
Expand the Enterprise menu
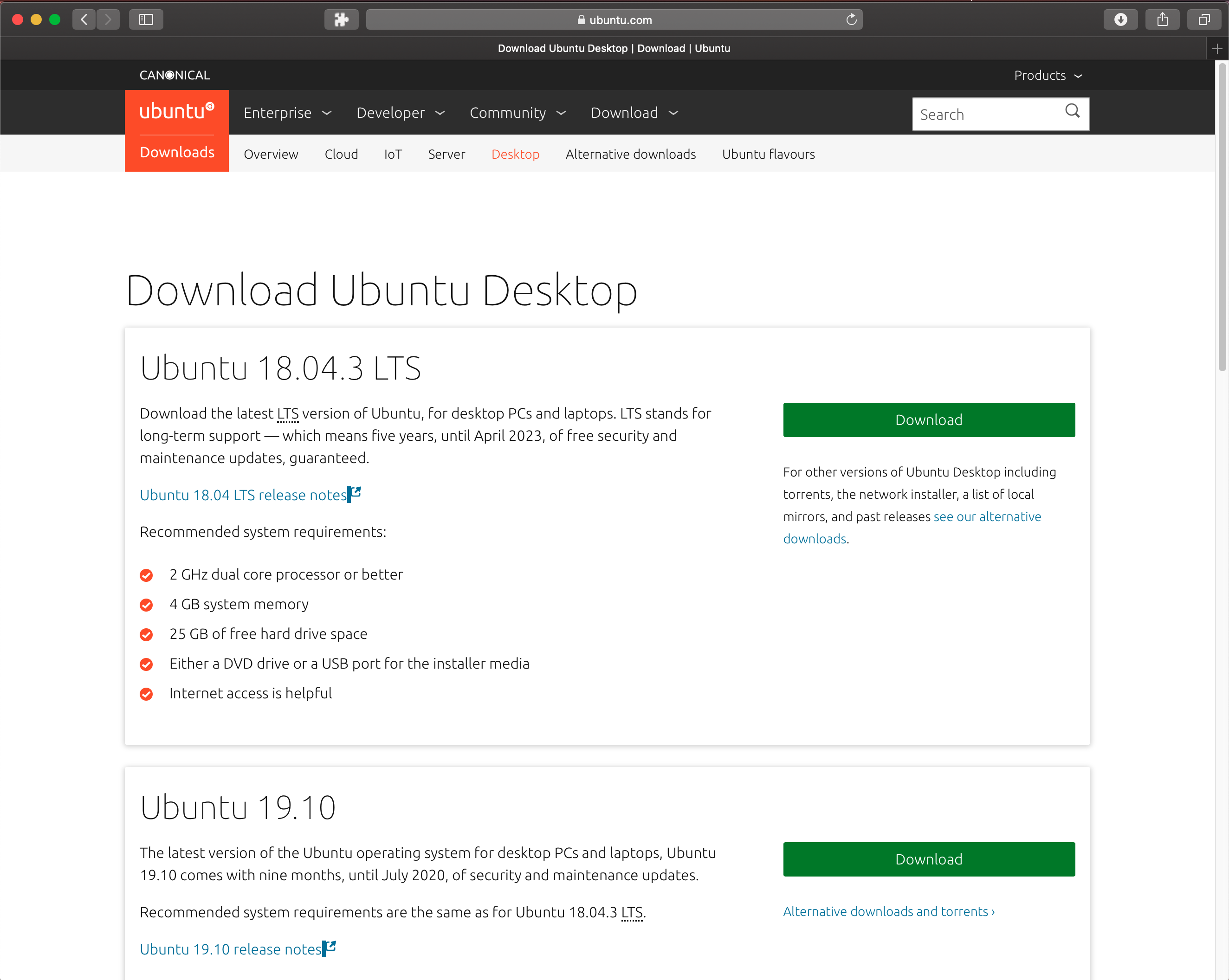click(287, 113)
